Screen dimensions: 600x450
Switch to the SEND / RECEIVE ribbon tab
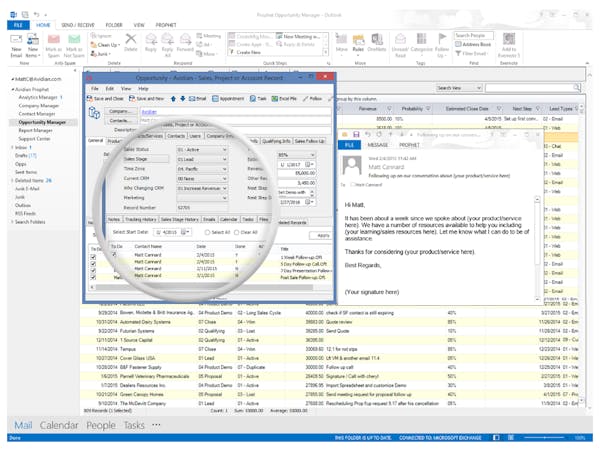point(78,25)
